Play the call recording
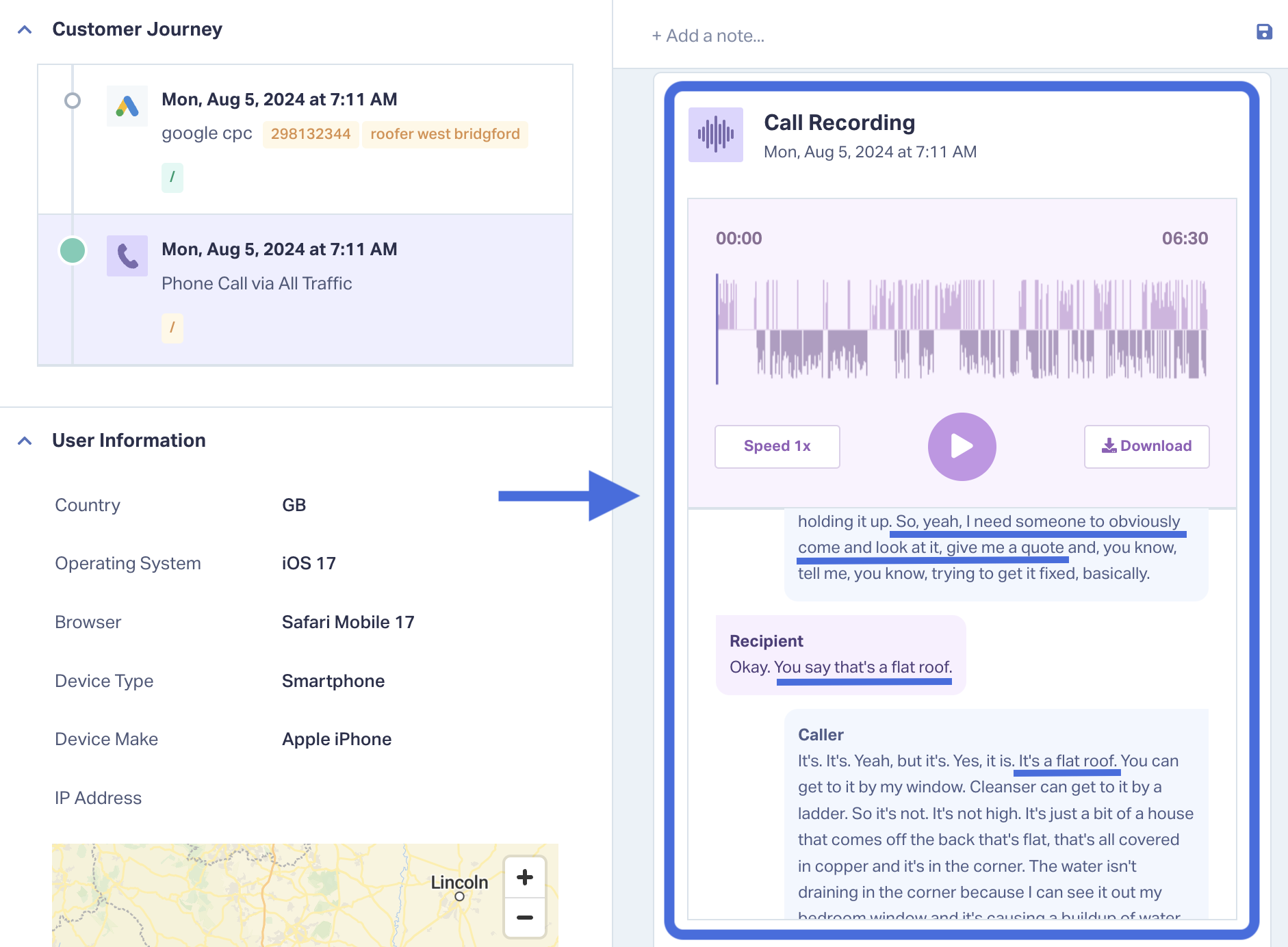This screenshot has width=1288, height=947. pos(962,446)
